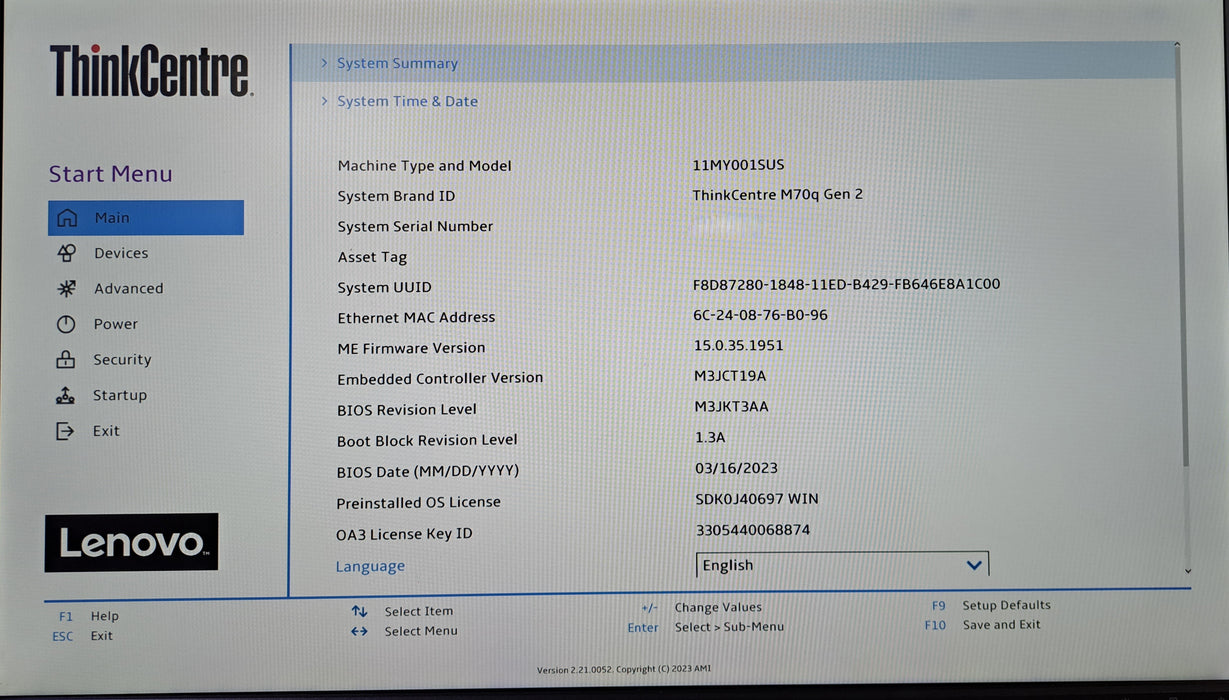Click the Ethernet MAC Address label
Screen dimensions: 1229x700
pyautogui.click(x=416, y=318)
